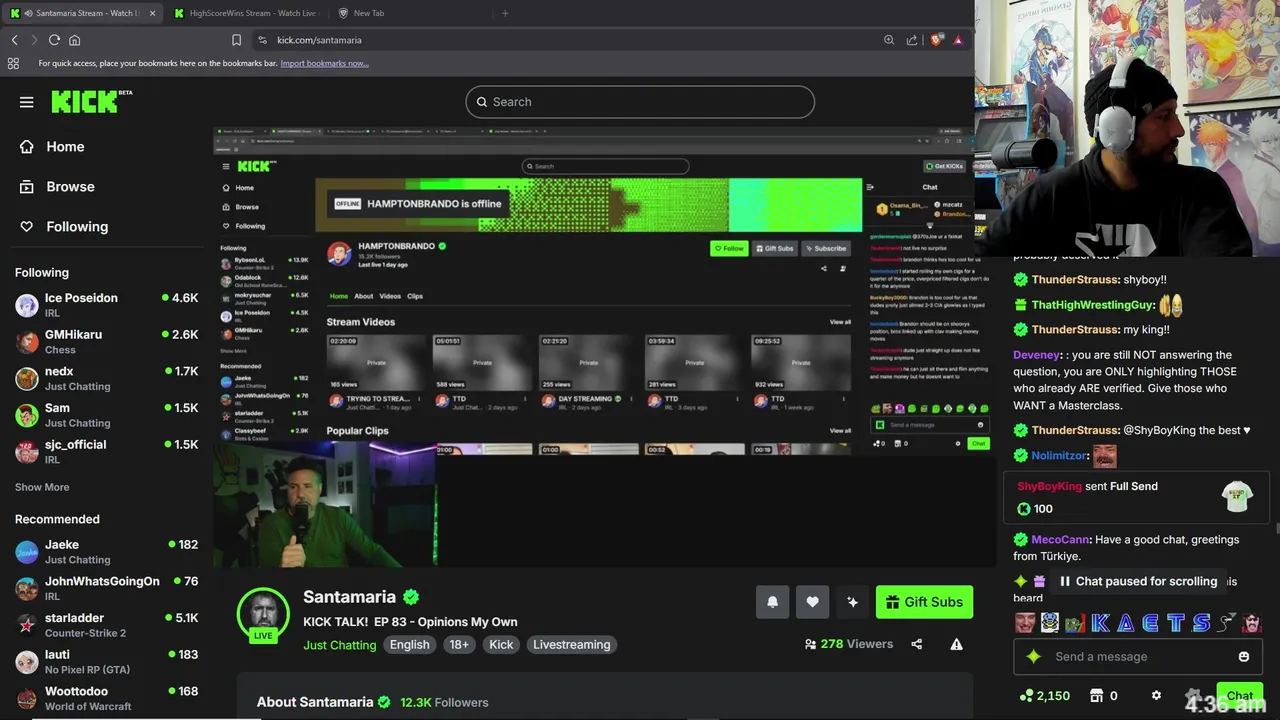The width and height of the screenshot is (1280, 720).
Task: Click the 18+ tag
Action: pyautogui.click(x=459, y=645)
